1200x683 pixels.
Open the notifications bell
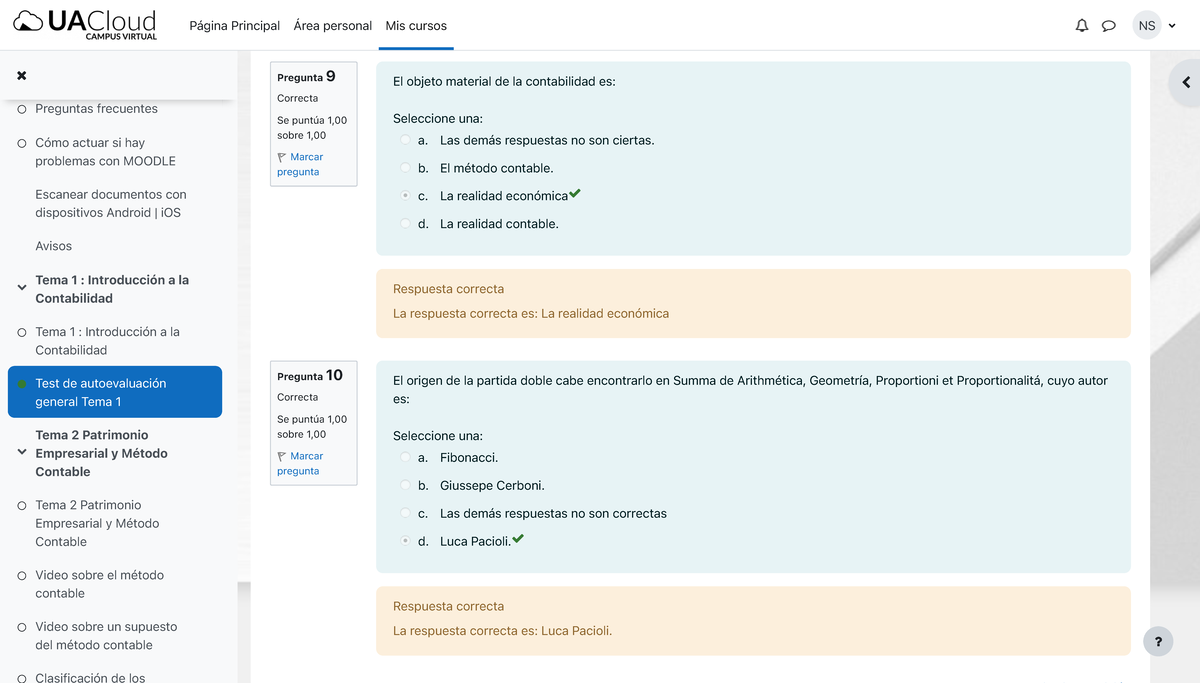tap(1081, 26)
